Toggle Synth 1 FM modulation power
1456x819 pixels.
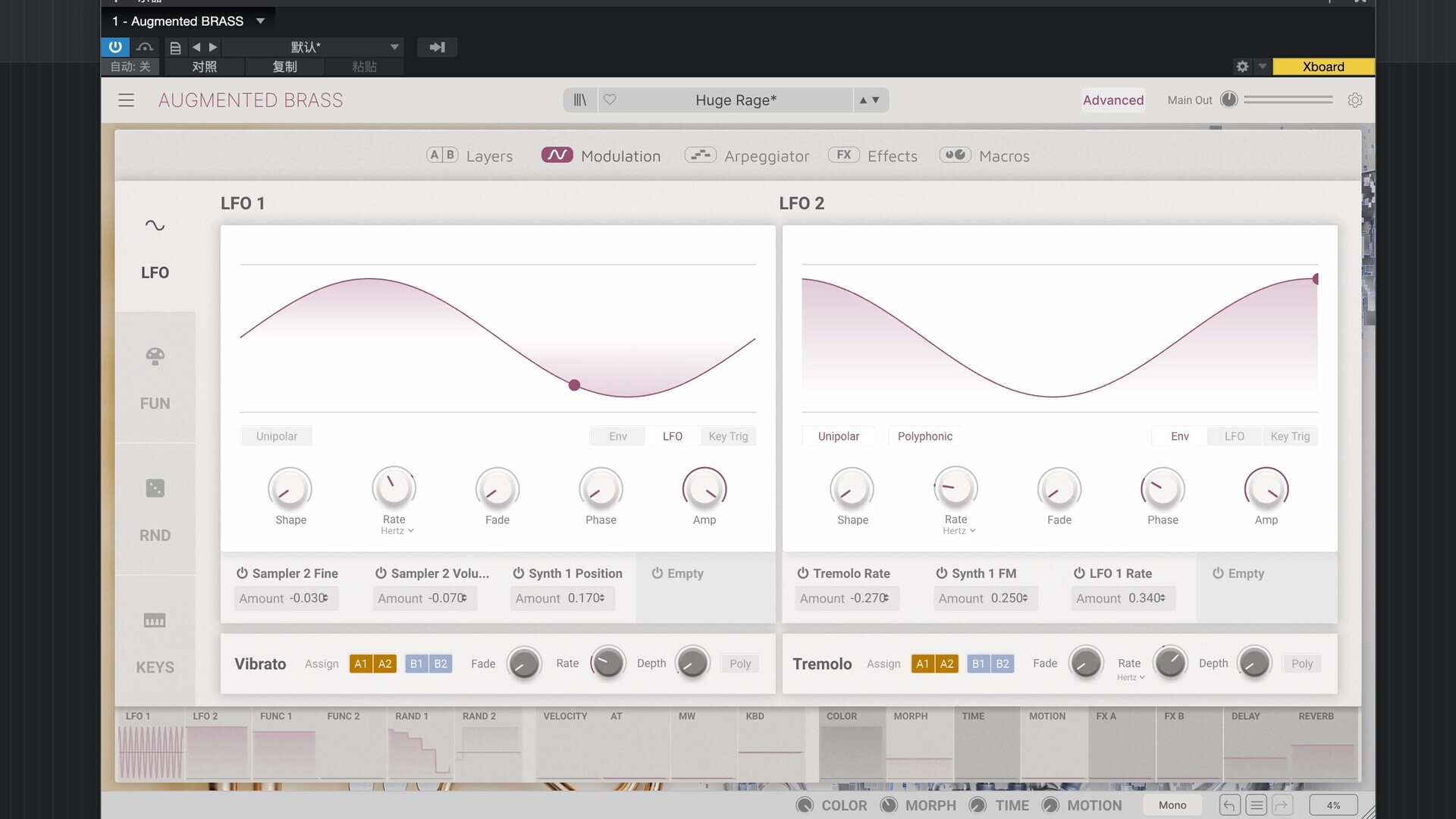941,573
